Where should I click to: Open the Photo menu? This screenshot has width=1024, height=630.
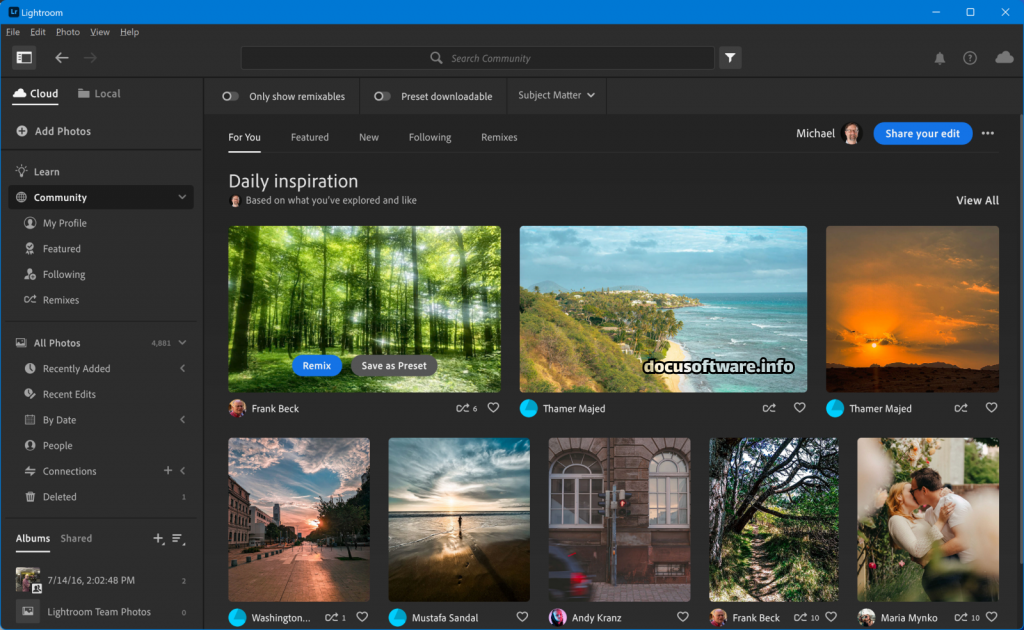(67, 32)
